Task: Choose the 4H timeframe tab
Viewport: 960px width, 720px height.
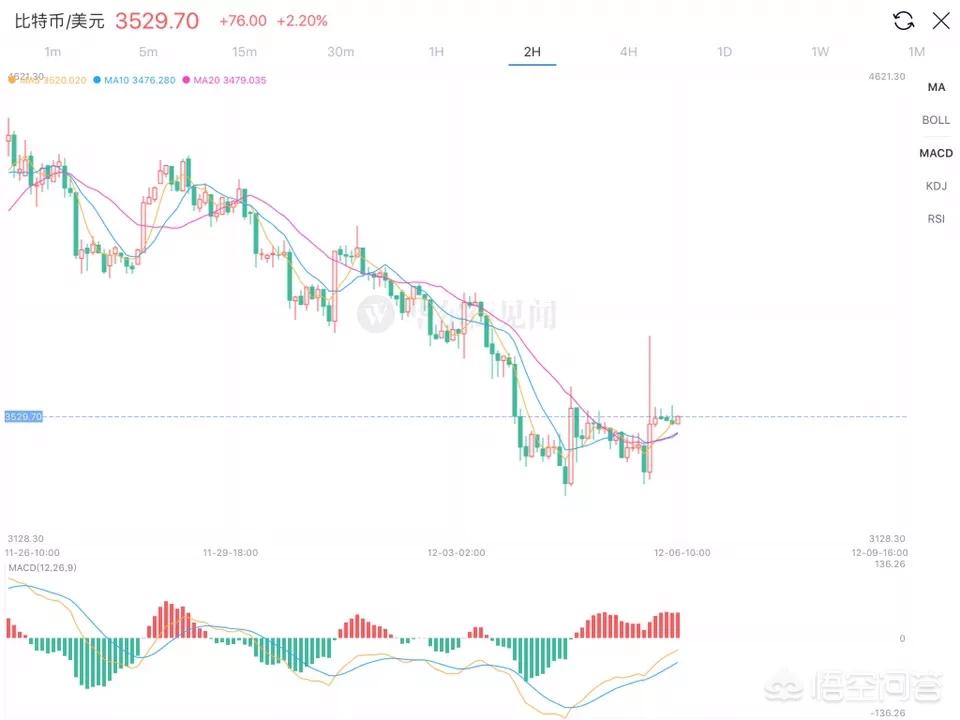Action: (x=628, y=51)
